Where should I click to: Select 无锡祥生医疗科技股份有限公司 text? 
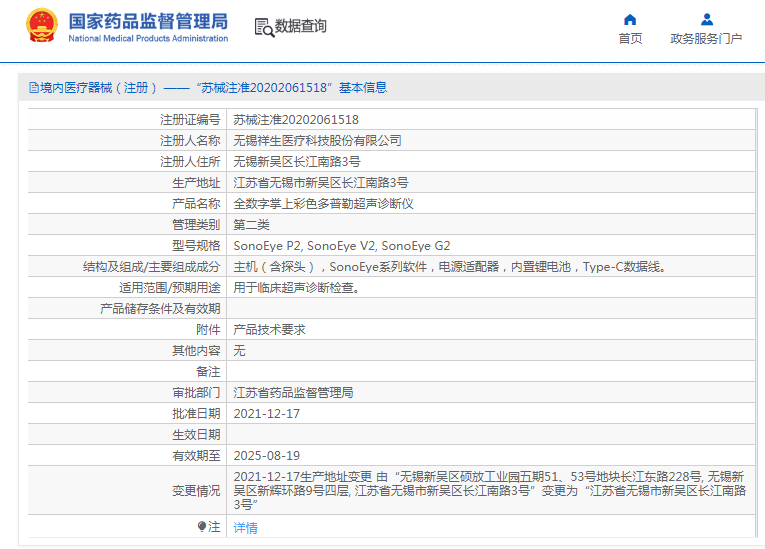point(317,141)
